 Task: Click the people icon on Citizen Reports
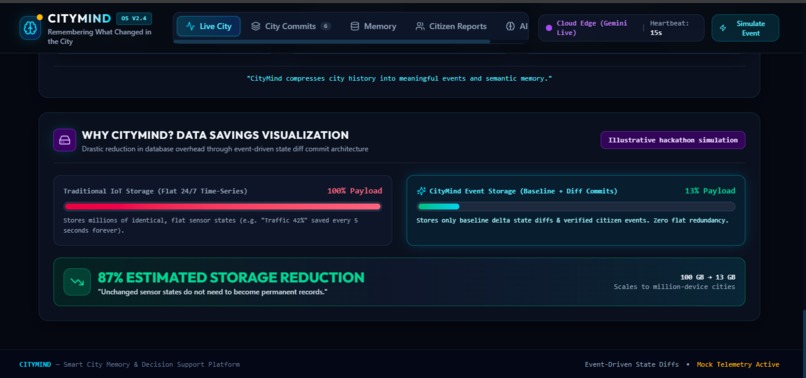420,26
